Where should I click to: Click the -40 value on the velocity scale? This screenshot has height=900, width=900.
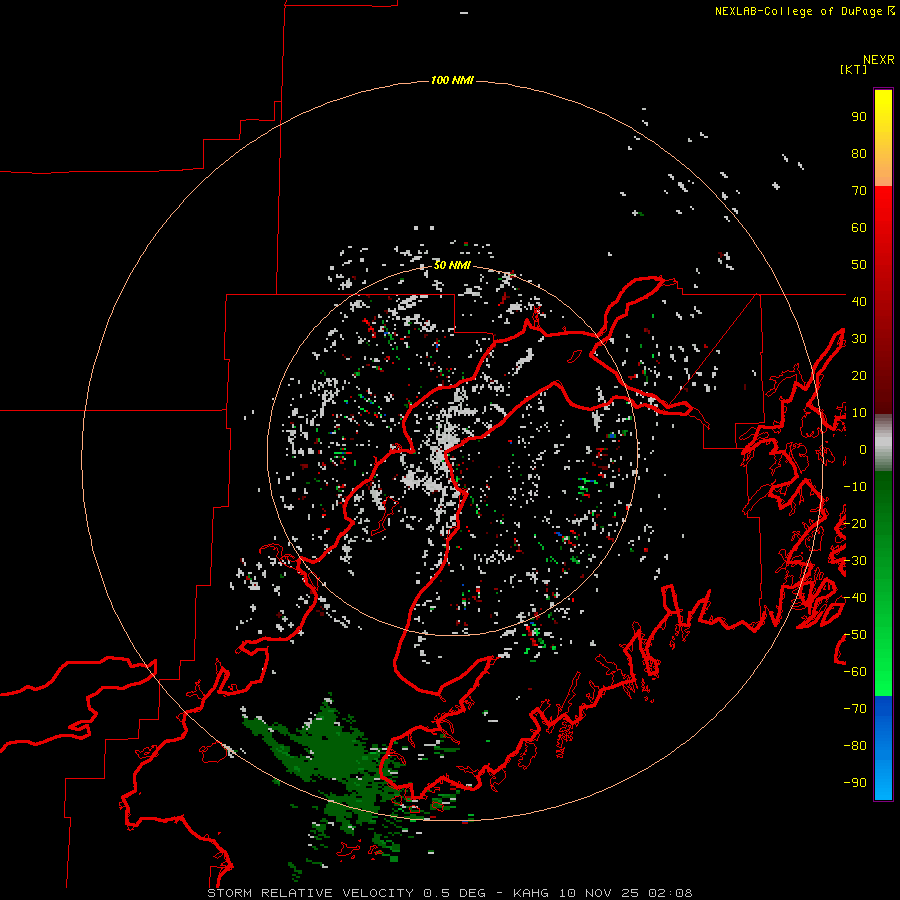855,598
